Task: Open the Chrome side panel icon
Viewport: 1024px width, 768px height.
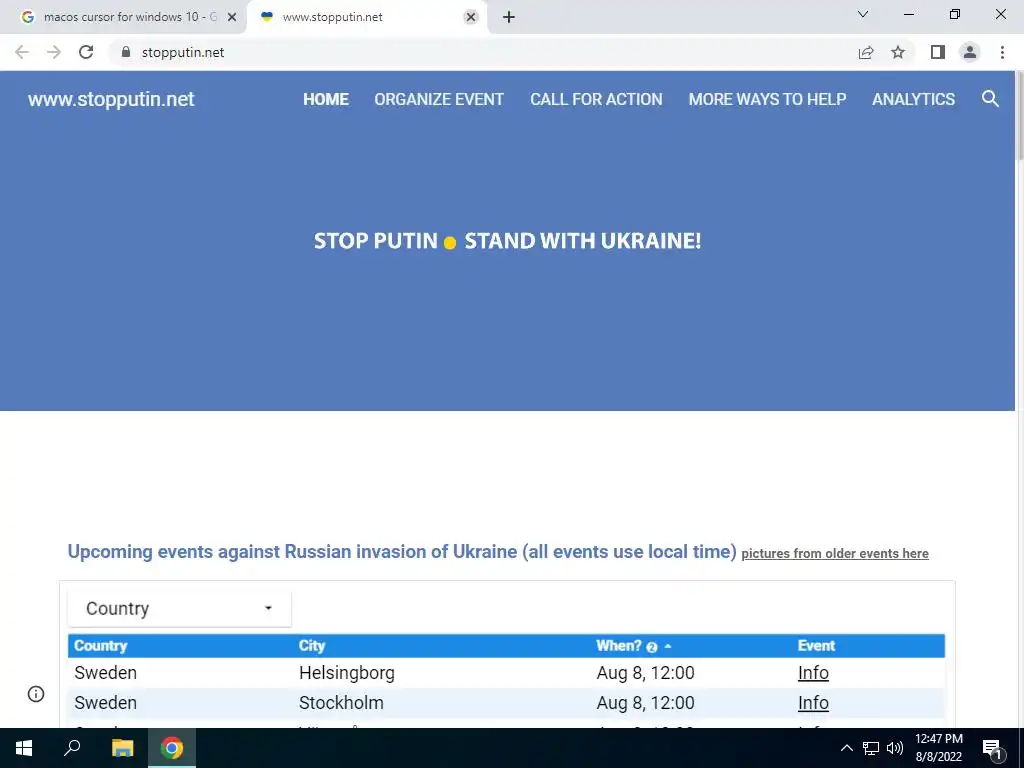Action: (x=938, y=52)
